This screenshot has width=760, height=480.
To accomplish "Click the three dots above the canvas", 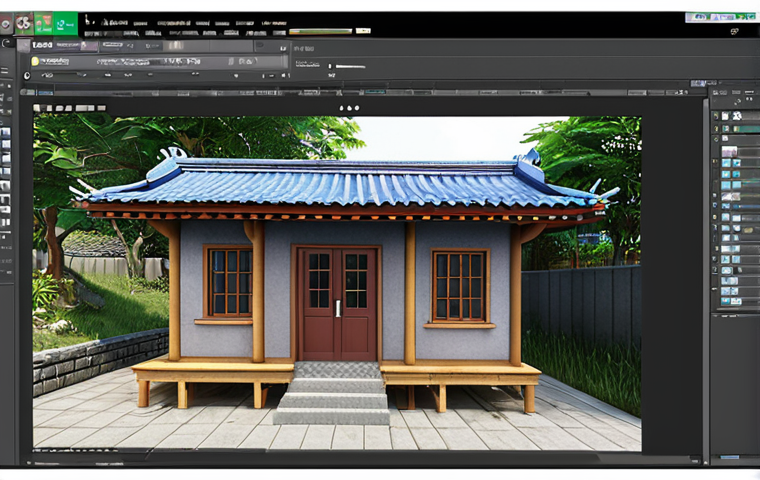I will (349, 108).
